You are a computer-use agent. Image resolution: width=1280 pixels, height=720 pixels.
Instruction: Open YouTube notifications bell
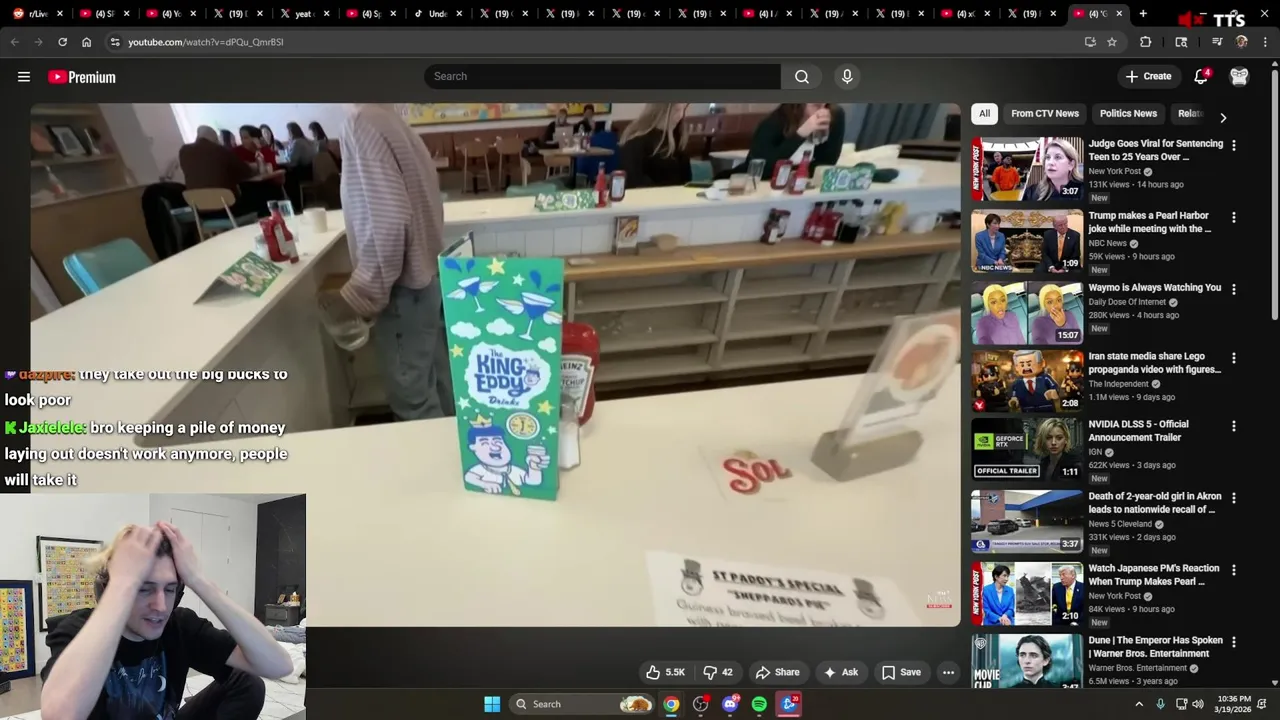1201,77
